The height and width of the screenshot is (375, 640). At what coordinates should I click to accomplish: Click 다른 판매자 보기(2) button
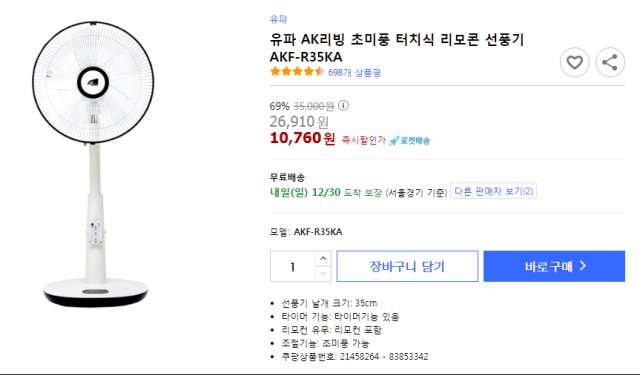click(493, 191)
